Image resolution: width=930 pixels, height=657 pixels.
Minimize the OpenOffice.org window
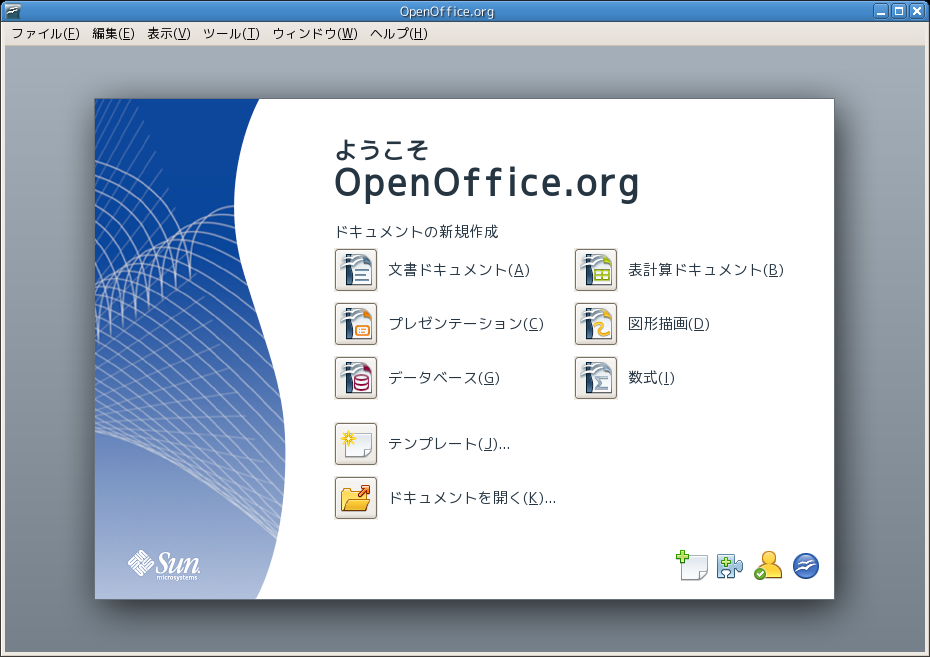click(881, 11)
